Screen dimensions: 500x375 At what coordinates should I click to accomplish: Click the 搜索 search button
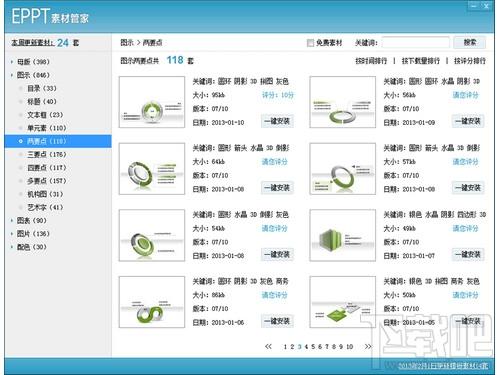pos(470,43)
